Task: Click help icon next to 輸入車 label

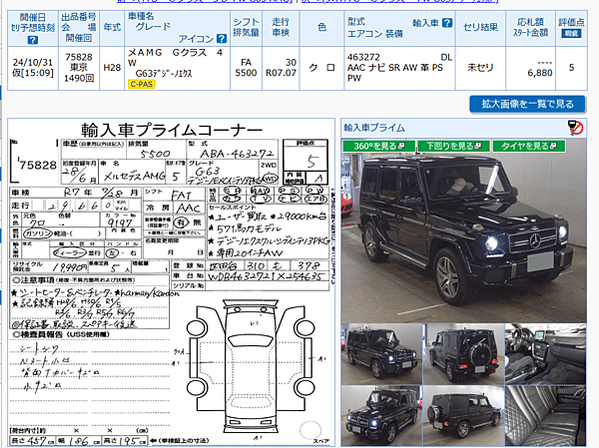Action: [x=447, y=23]
